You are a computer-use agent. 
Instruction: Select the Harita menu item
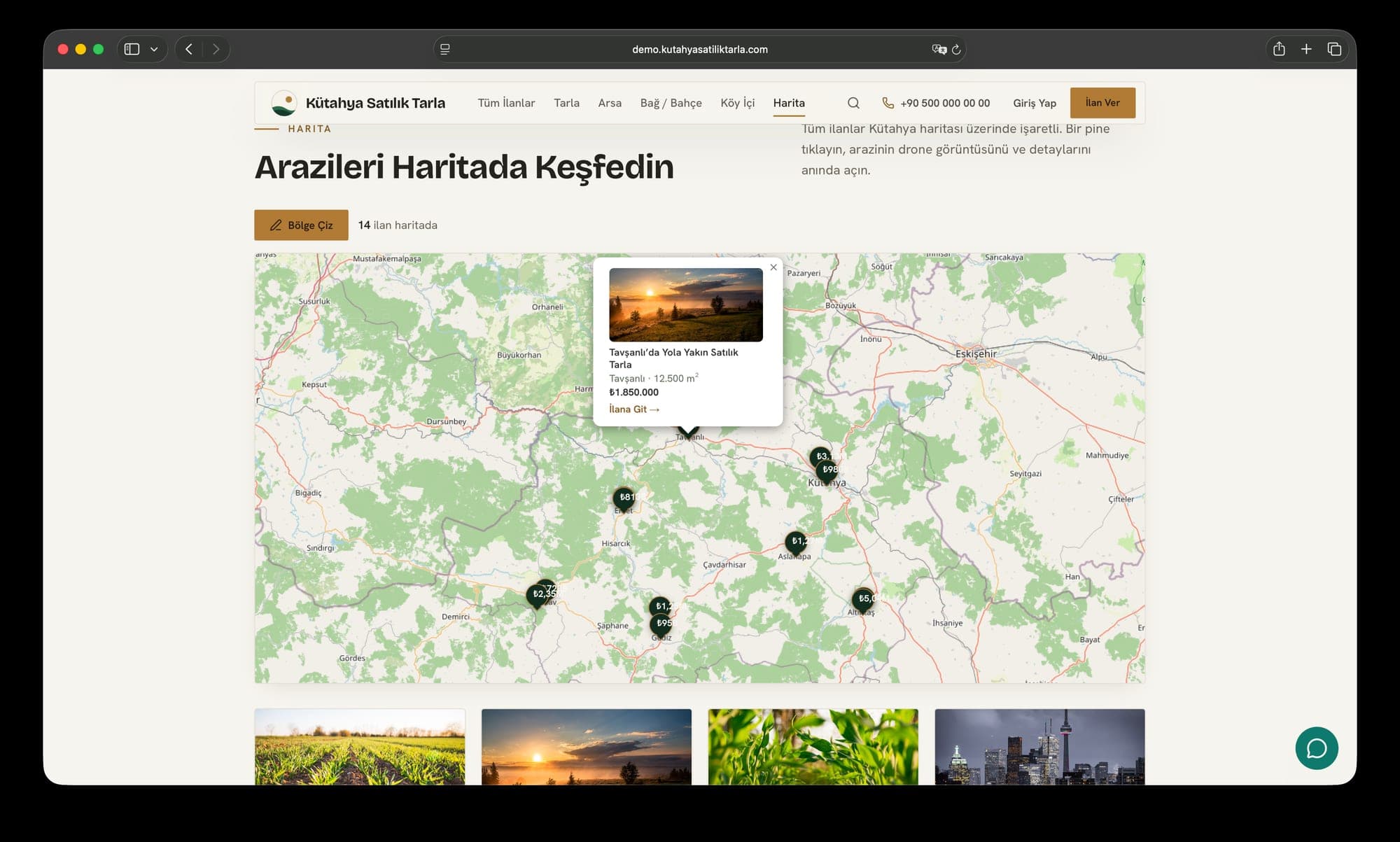tap(789, 103)
